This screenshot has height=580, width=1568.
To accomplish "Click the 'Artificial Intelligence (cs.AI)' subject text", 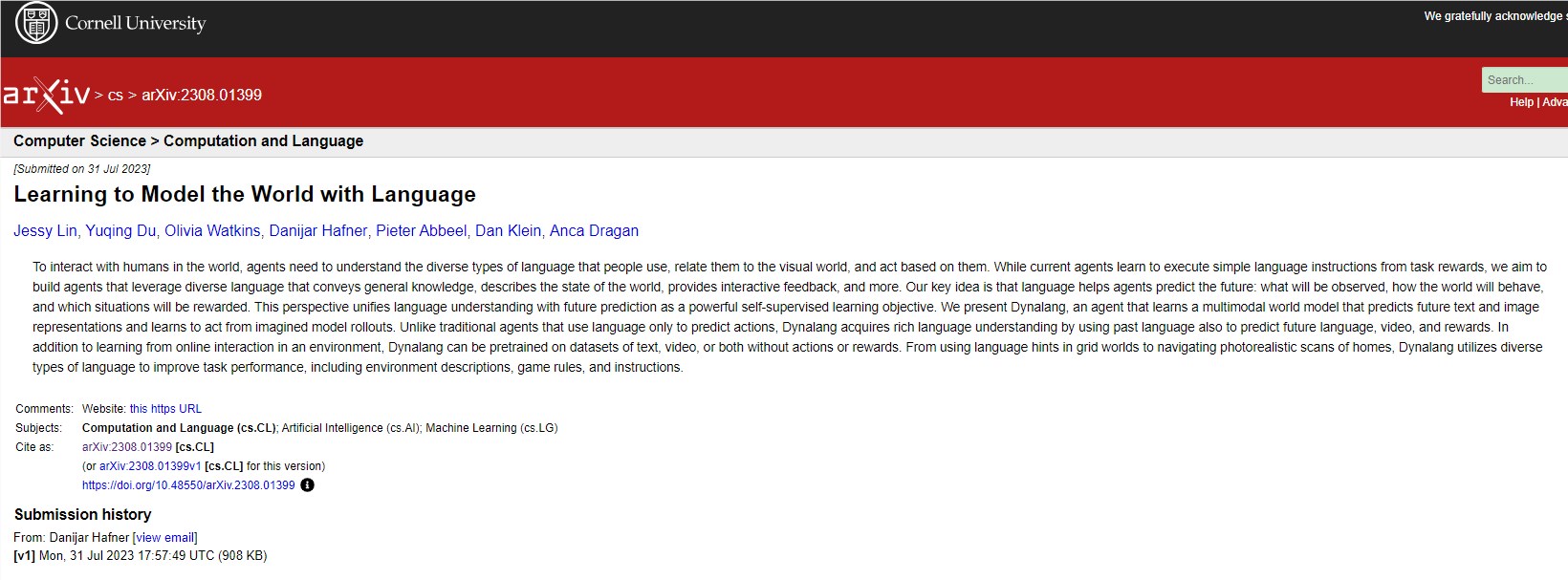I will (x=350, y=428).
